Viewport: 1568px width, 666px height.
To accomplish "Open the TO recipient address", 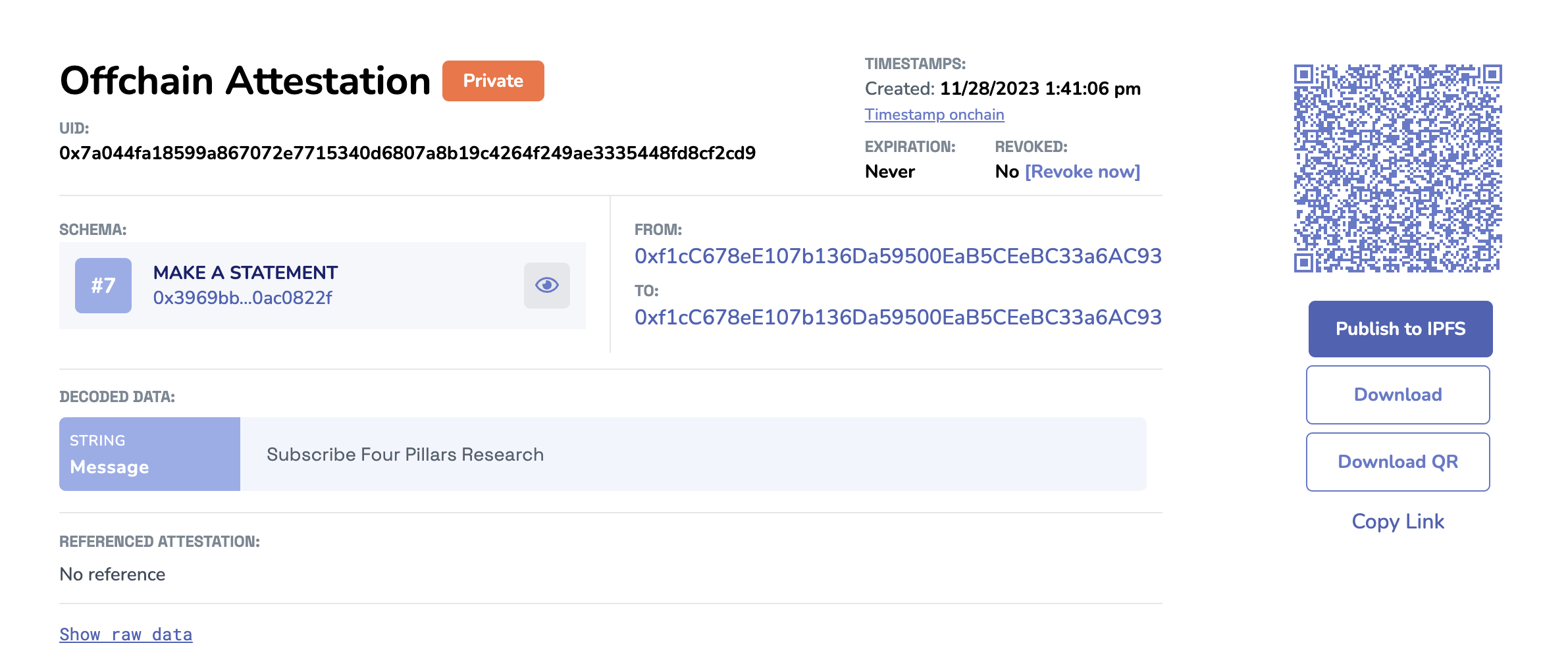I will [x=897, y=317].
